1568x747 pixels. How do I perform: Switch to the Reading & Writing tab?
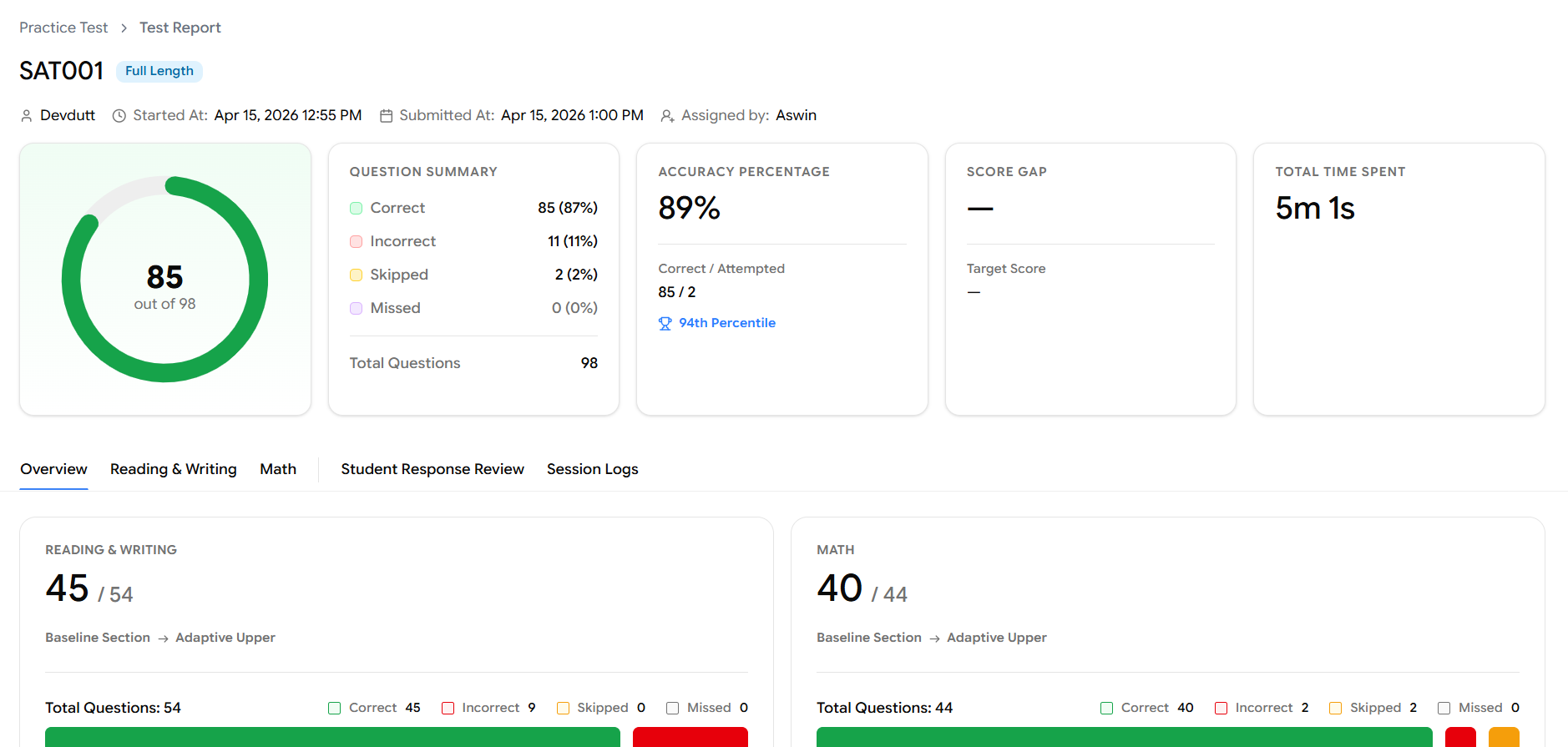173,469
